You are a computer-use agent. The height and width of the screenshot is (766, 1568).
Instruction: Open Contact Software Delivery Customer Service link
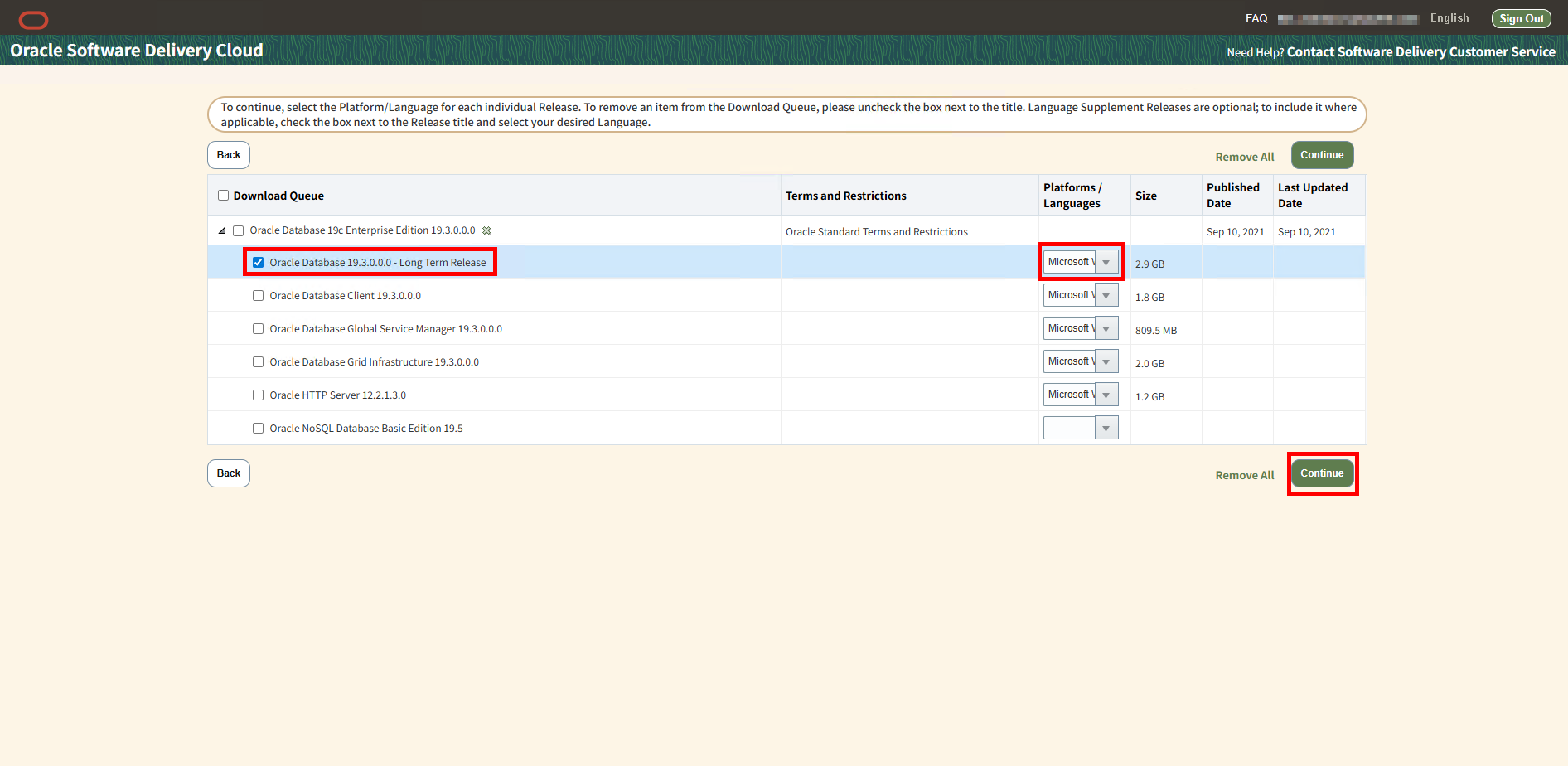[x=1421, y=51]
